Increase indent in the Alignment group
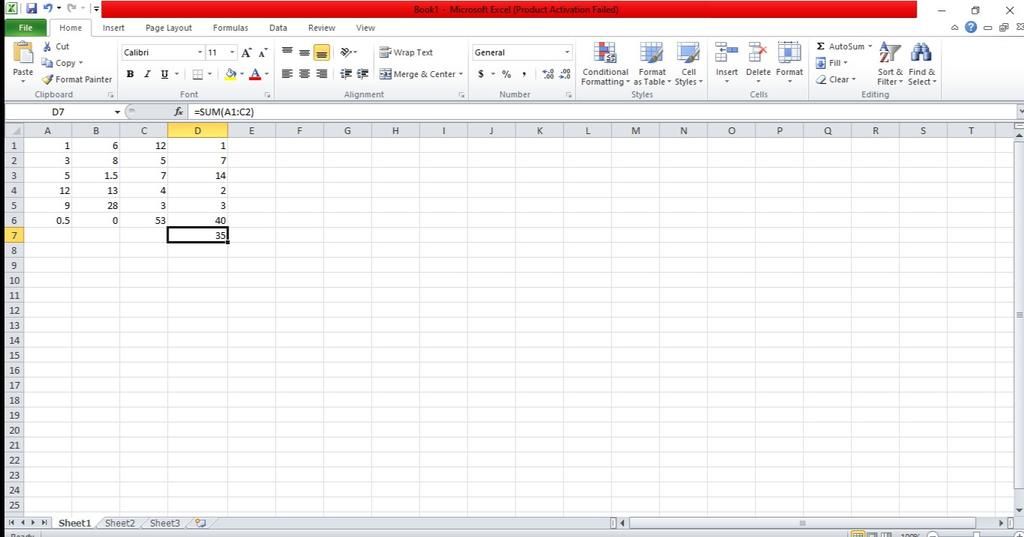This screenshot has height=537, width=1024. pyautogui.click(x=362, y=74)
